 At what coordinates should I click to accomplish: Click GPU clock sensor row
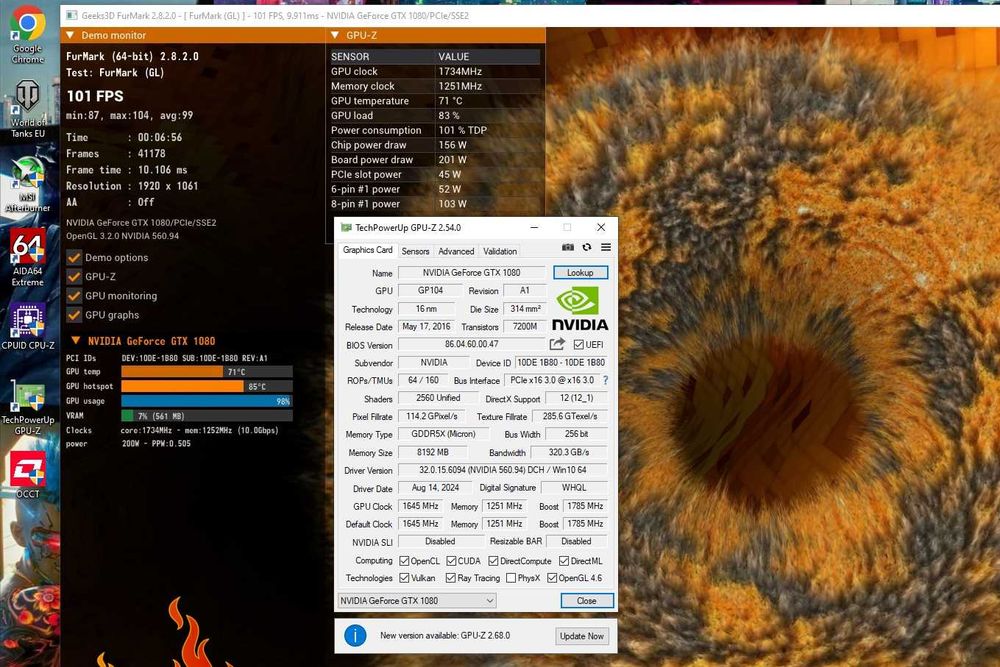coord(435,71)
